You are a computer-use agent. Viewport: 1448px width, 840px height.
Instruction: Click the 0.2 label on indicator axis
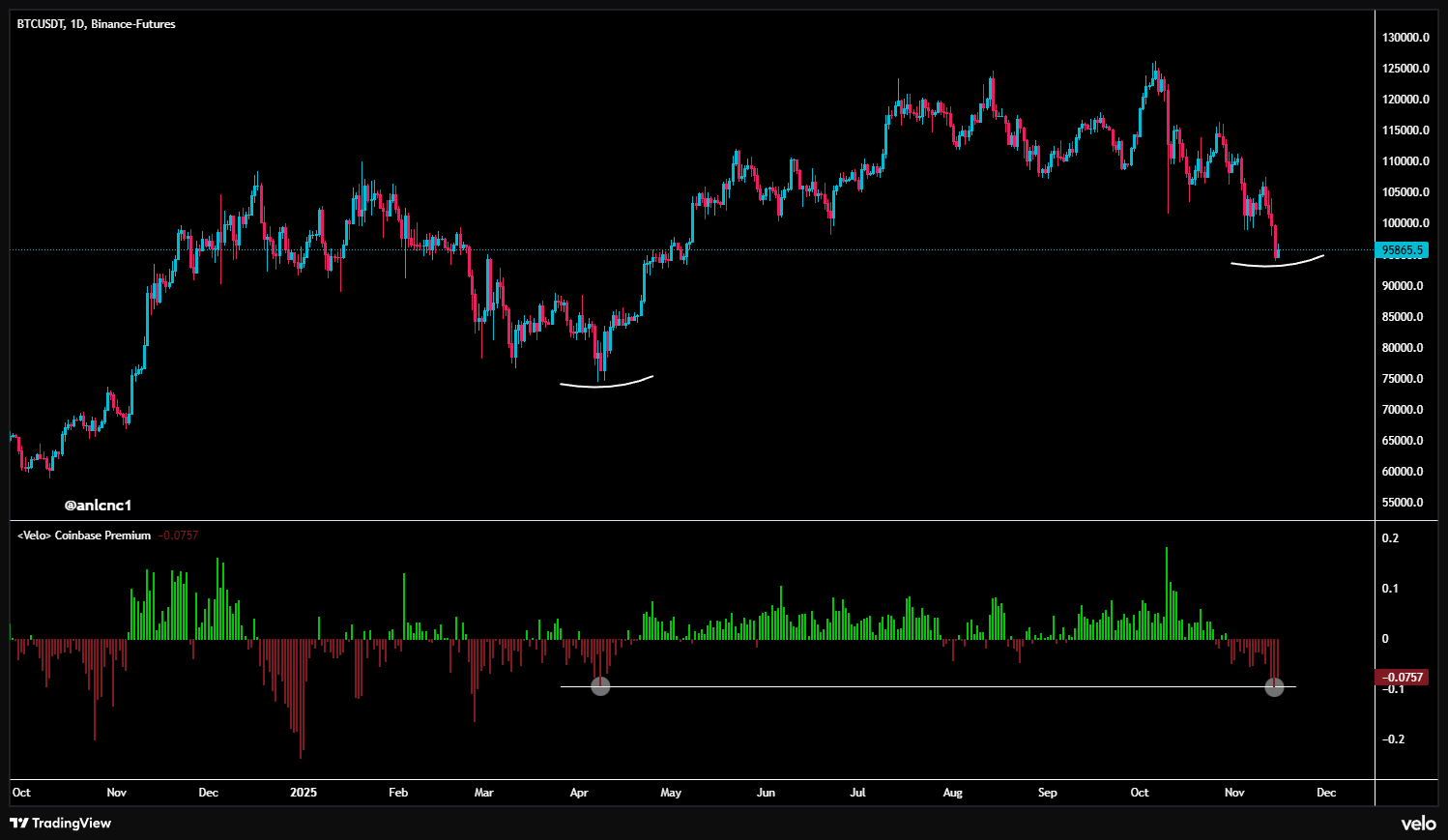tap(1390, 538)
